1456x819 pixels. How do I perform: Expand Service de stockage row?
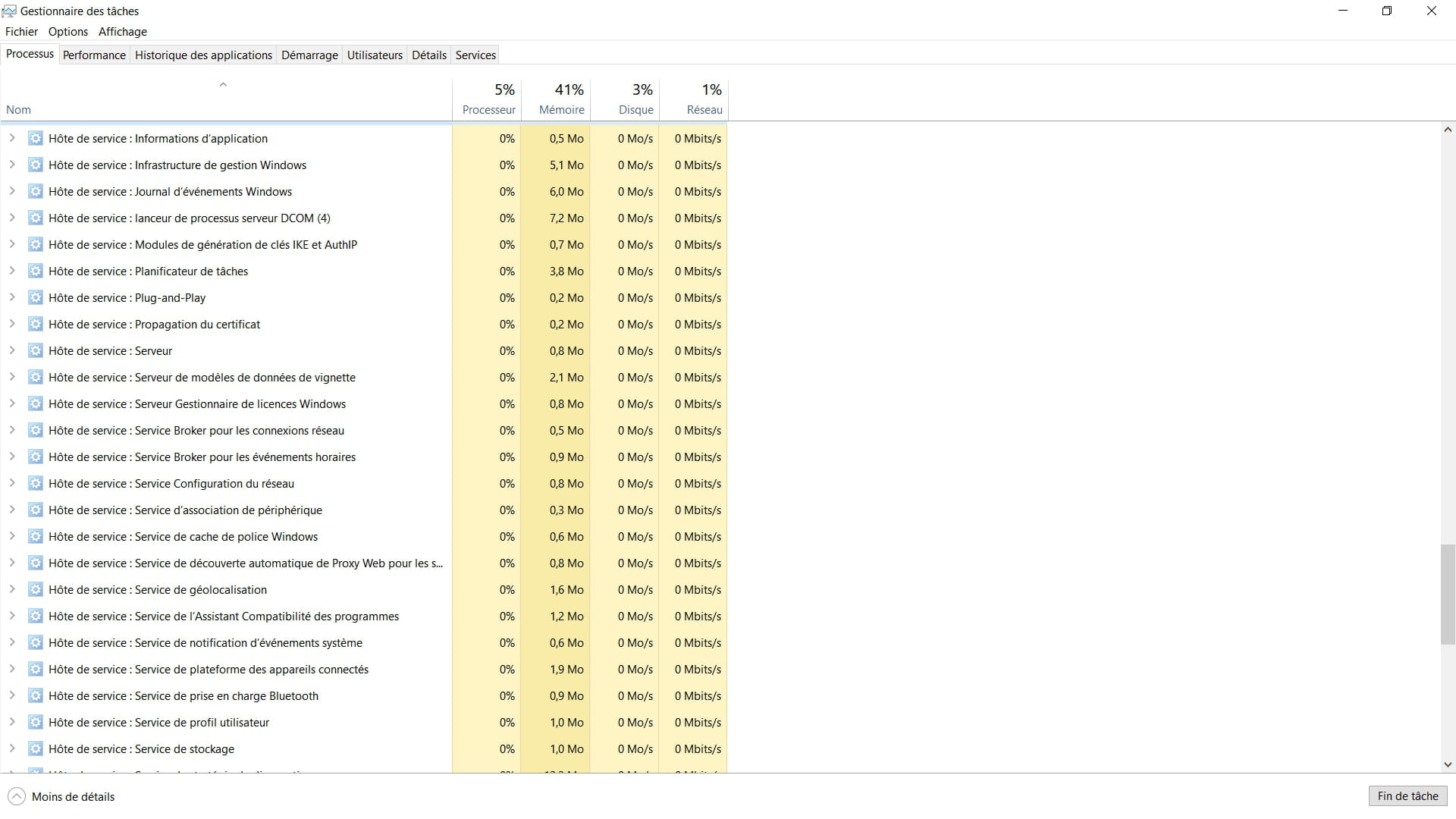point(11,748)
